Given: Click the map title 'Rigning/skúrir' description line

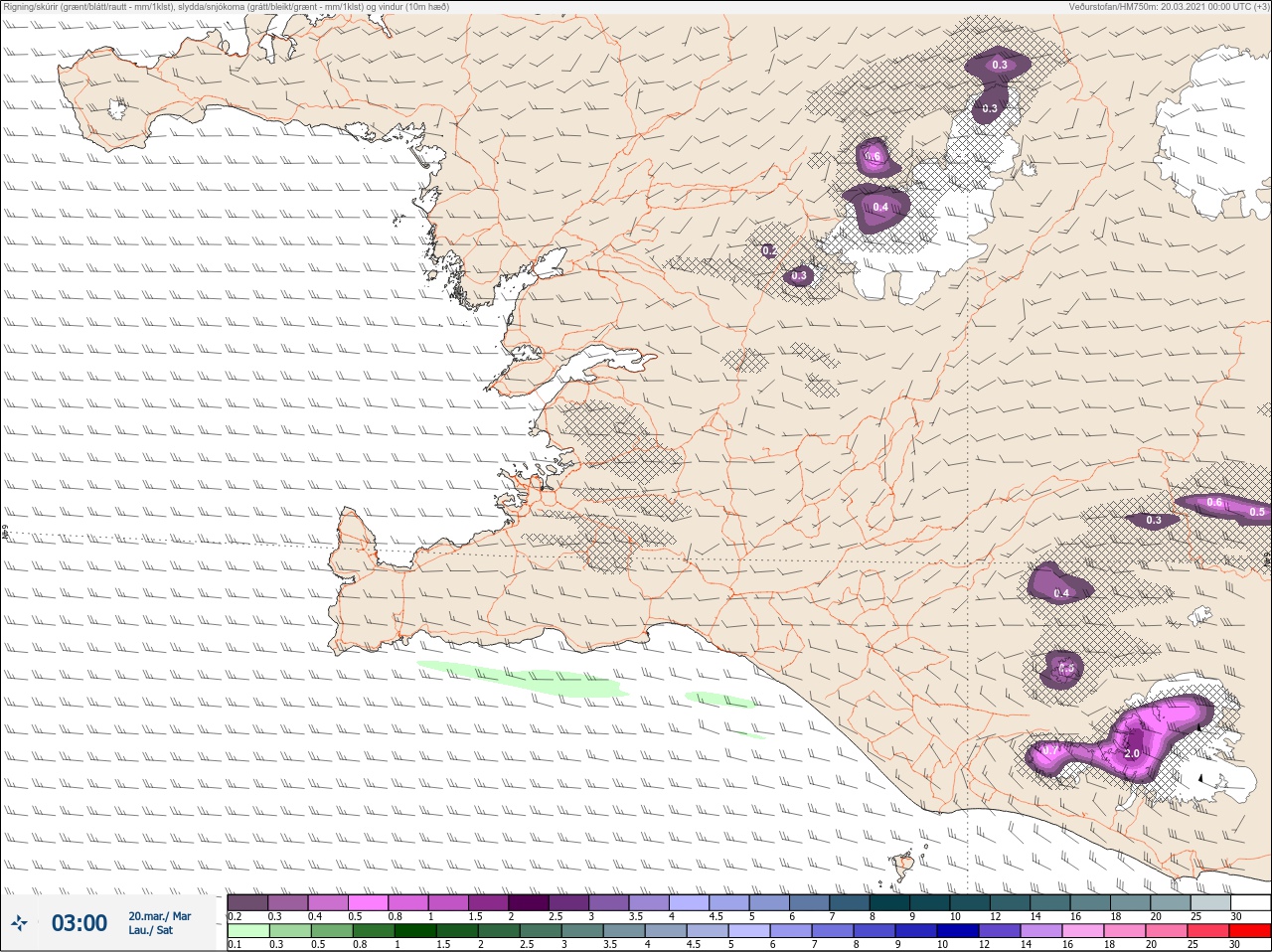Looking at the screenshot, I should [226, 7].
